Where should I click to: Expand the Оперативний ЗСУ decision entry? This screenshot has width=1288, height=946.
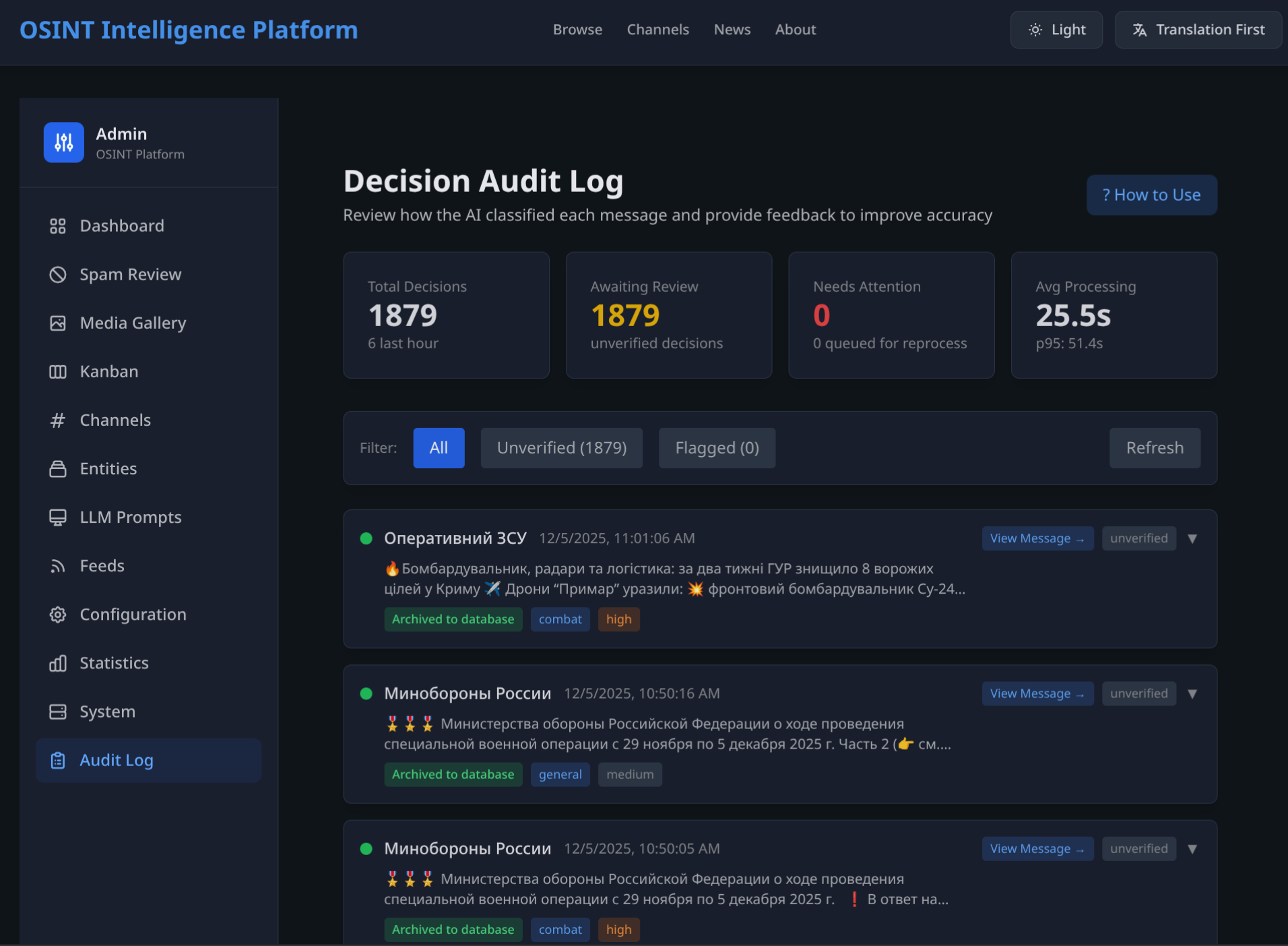click(x=1192, y=538)
